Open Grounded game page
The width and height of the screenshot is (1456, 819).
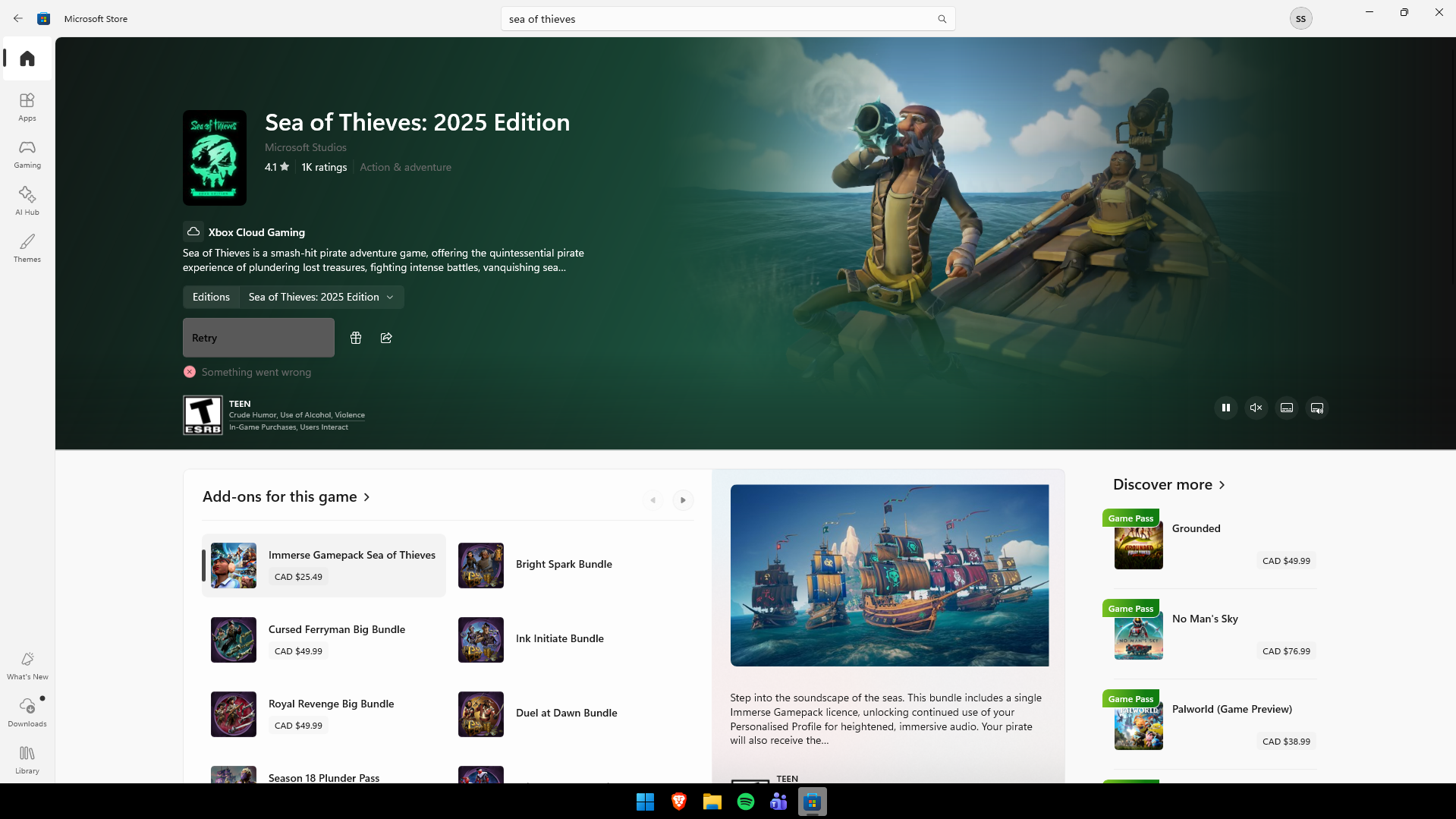tap(1215, 544)
